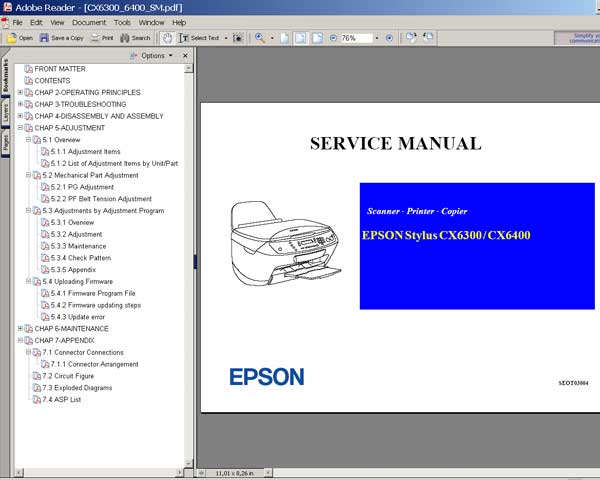Open the zoom percentage dropdown arrow
The image size is (600, 480).
(x=377, y=38)
